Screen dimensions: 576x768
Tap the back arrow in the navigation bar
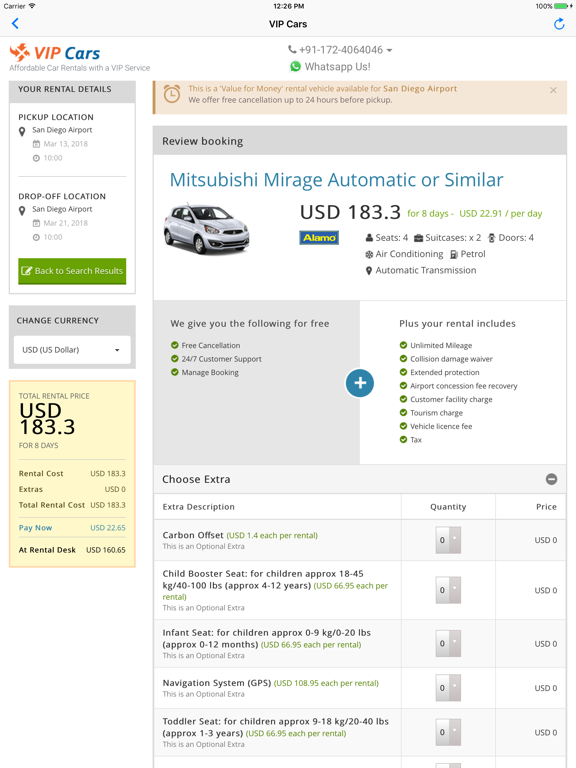15,24
